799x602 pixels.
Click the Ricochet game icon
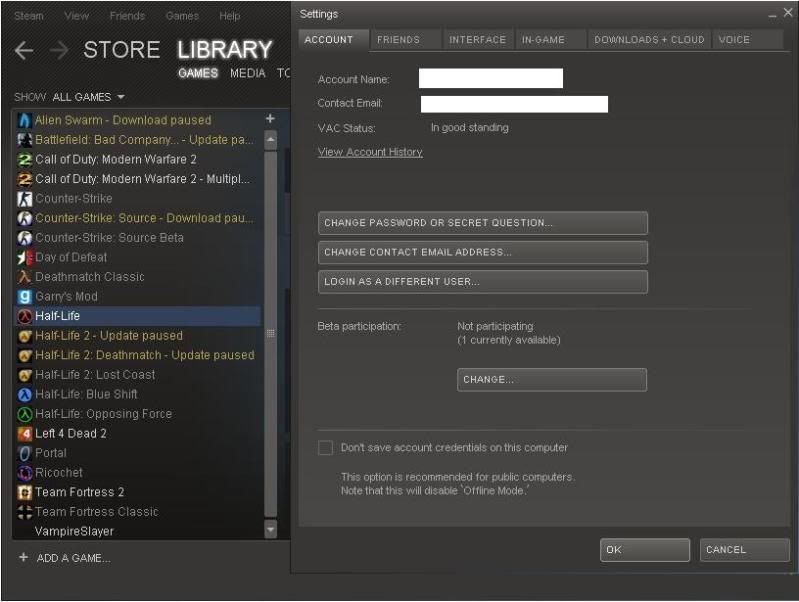(26, 472)
